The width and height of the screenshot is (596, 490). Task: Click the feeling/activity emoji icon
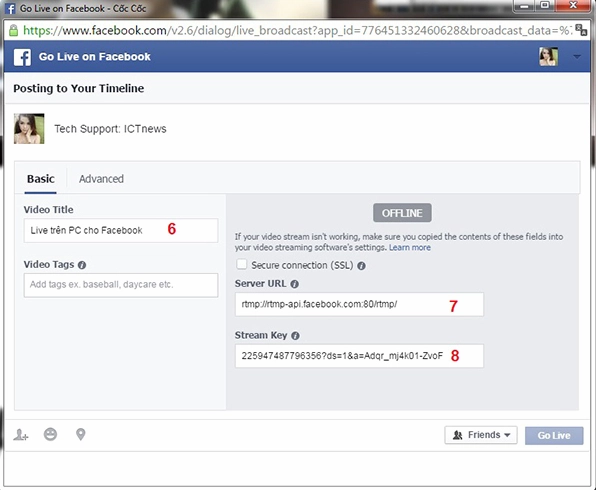(51, 434)
